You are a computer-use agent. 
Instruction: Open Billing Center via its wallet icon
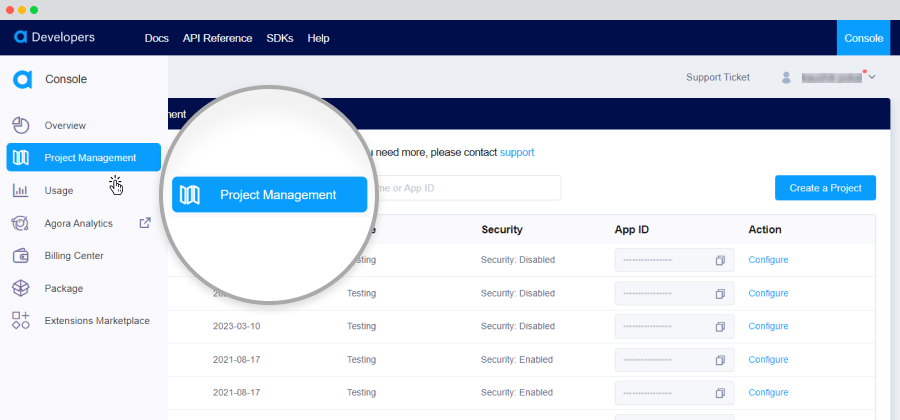click(x=21, y=256)
